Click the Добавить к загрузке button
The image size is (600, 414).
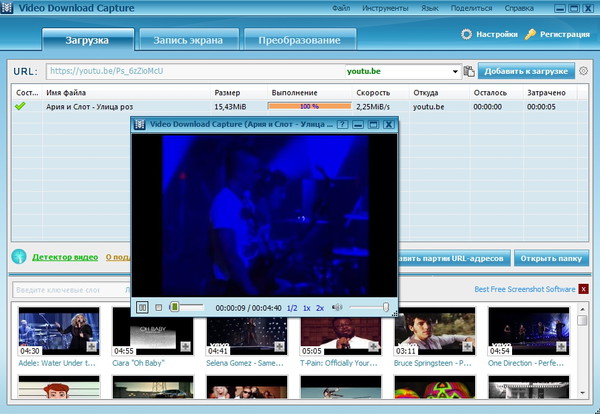(x=526, y=71)
